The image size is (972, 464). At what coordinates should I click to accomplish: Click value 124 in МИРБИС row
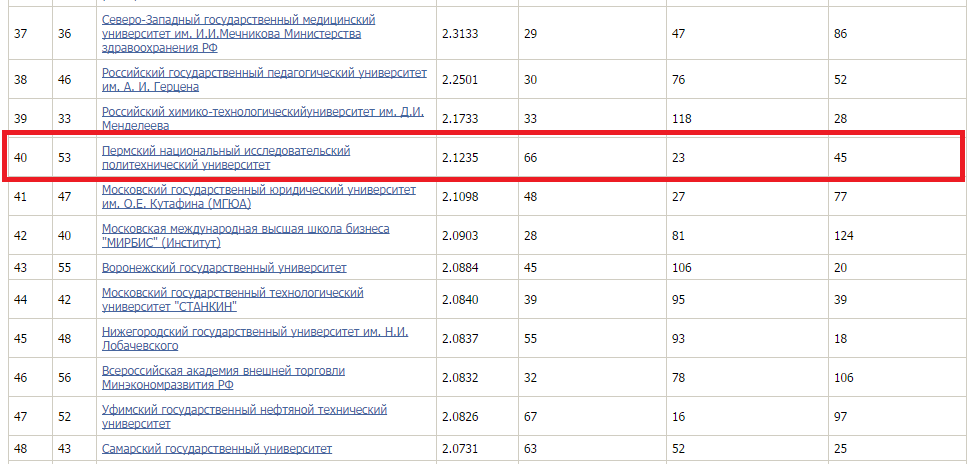click(x=844, y=236)
